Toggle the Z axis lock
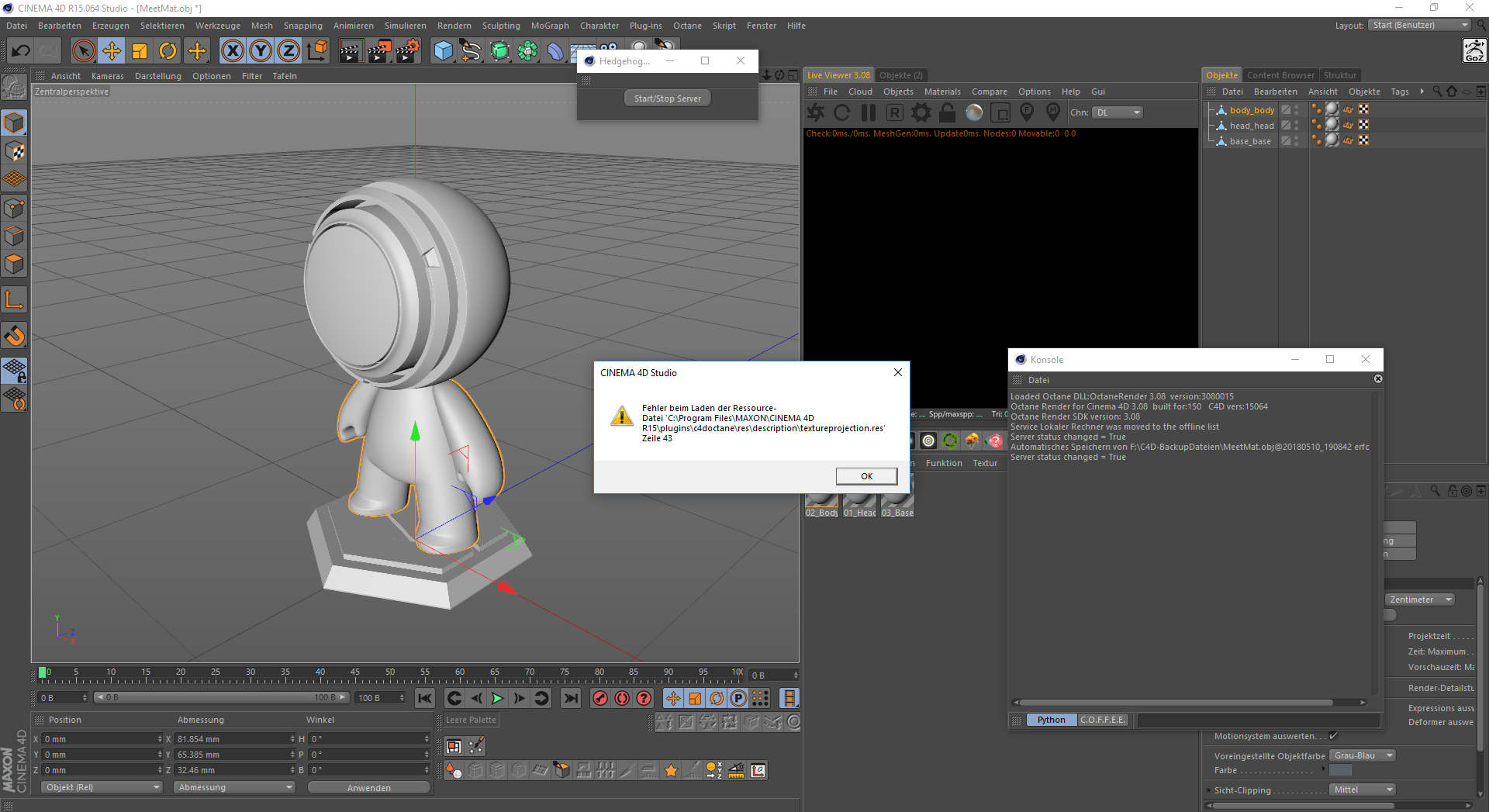Screen dimensions: 1489x812 (x=288, y=51)
